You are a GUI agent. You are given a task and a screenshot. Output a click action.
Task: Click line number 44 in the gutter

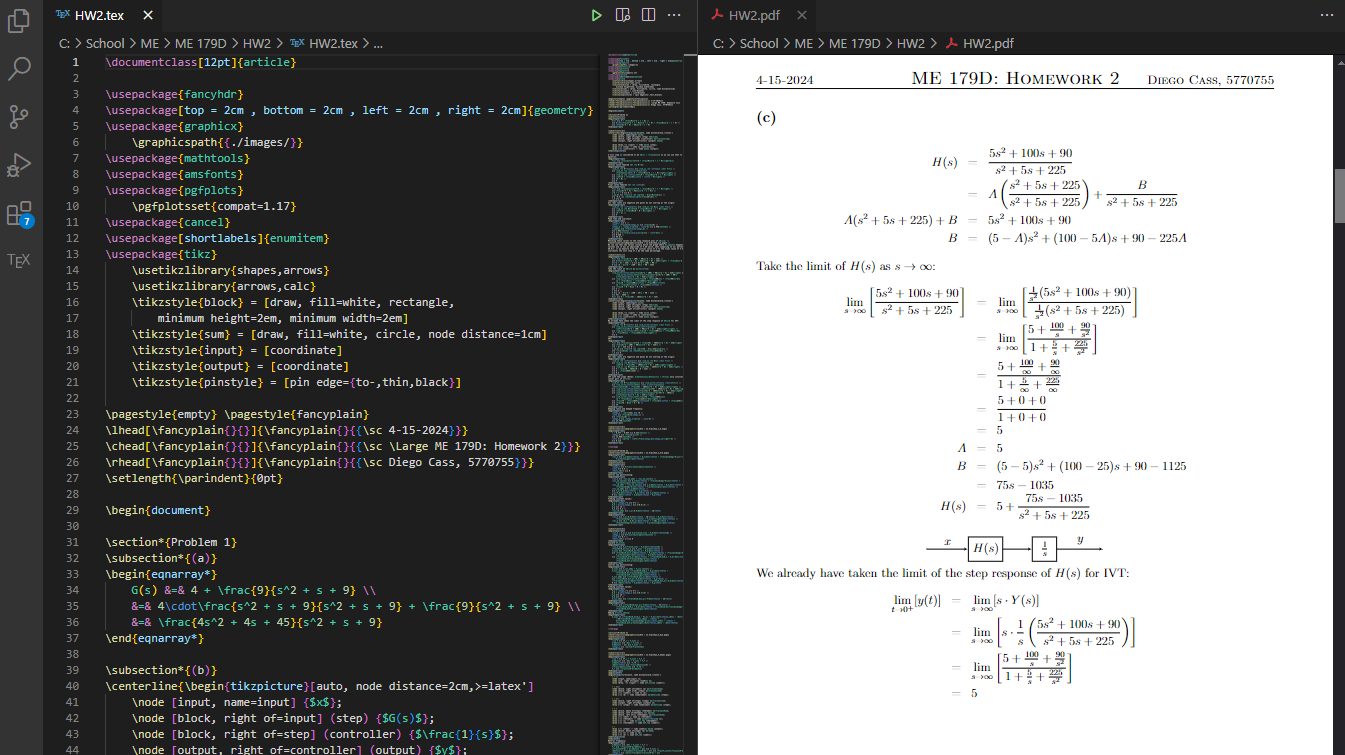point(75,750)
